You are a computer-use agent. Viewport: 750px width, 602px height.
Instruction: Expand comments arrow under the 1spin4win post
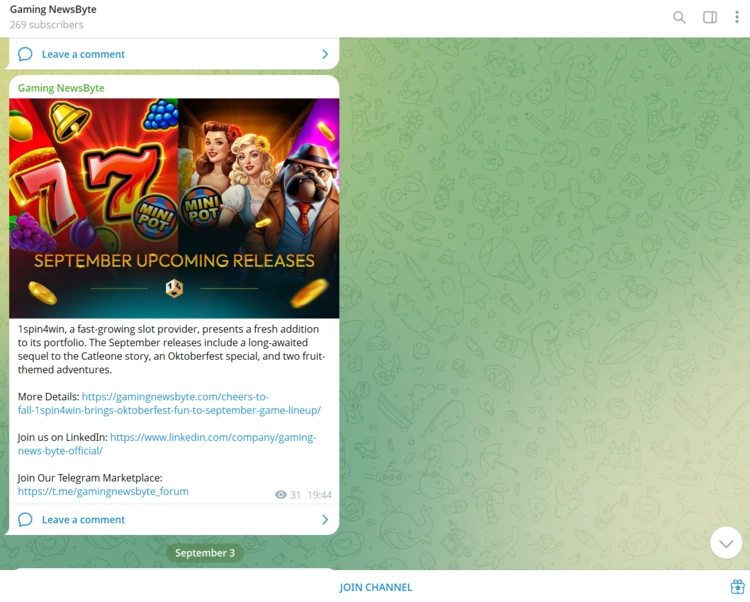click(x=325, y=519)
